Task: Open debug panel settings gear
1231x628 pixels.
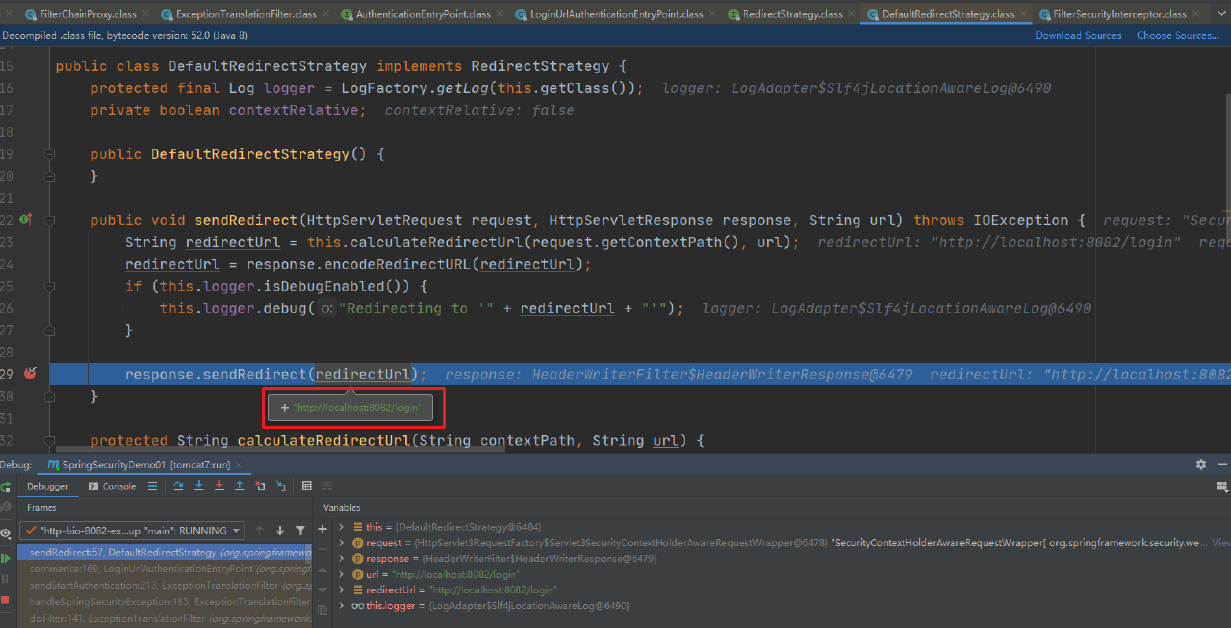Action: coord(1201,465)
